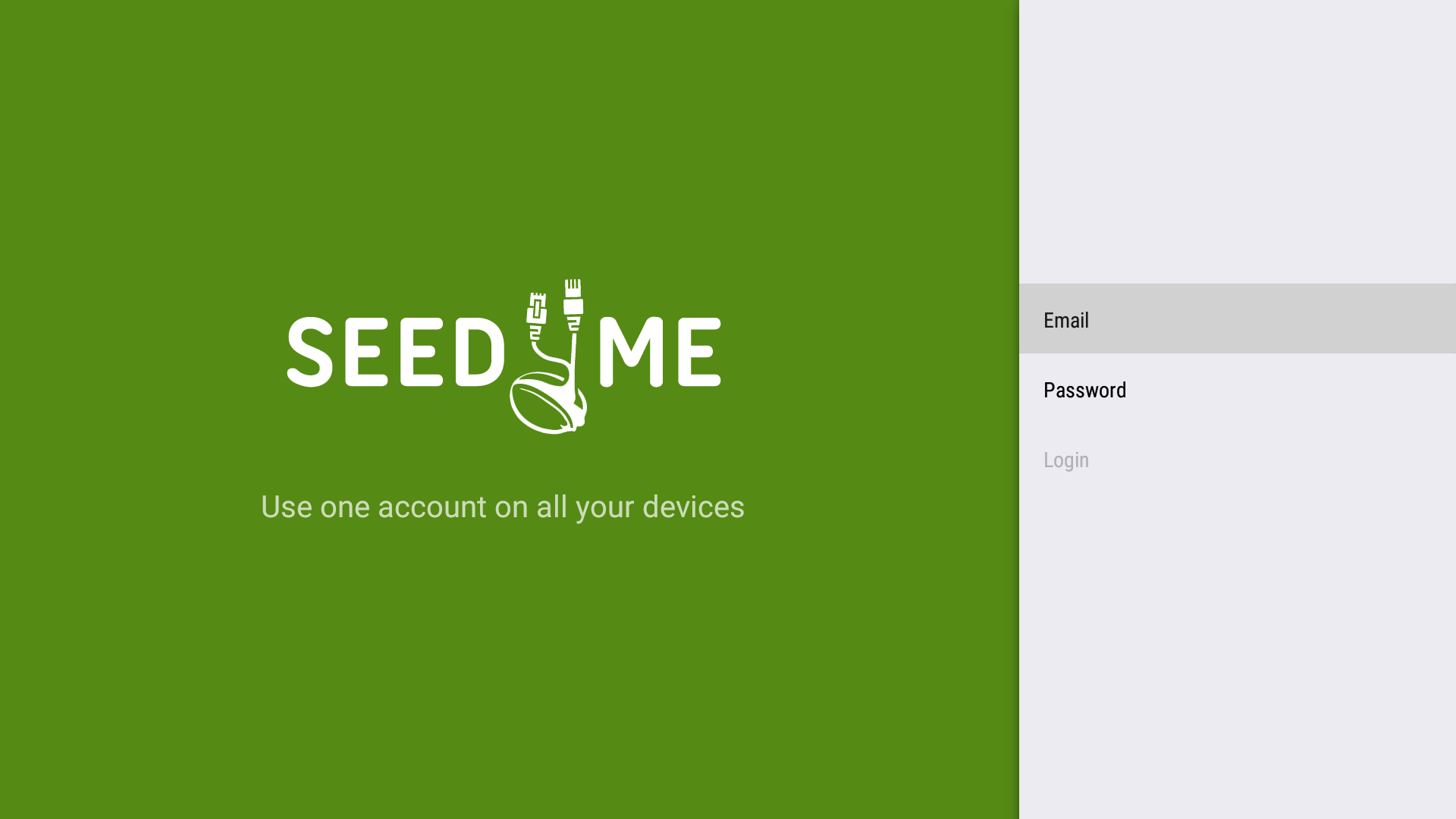Click the Password field label text
This screenshot has height=819, width=1456.
[1084, 390]
